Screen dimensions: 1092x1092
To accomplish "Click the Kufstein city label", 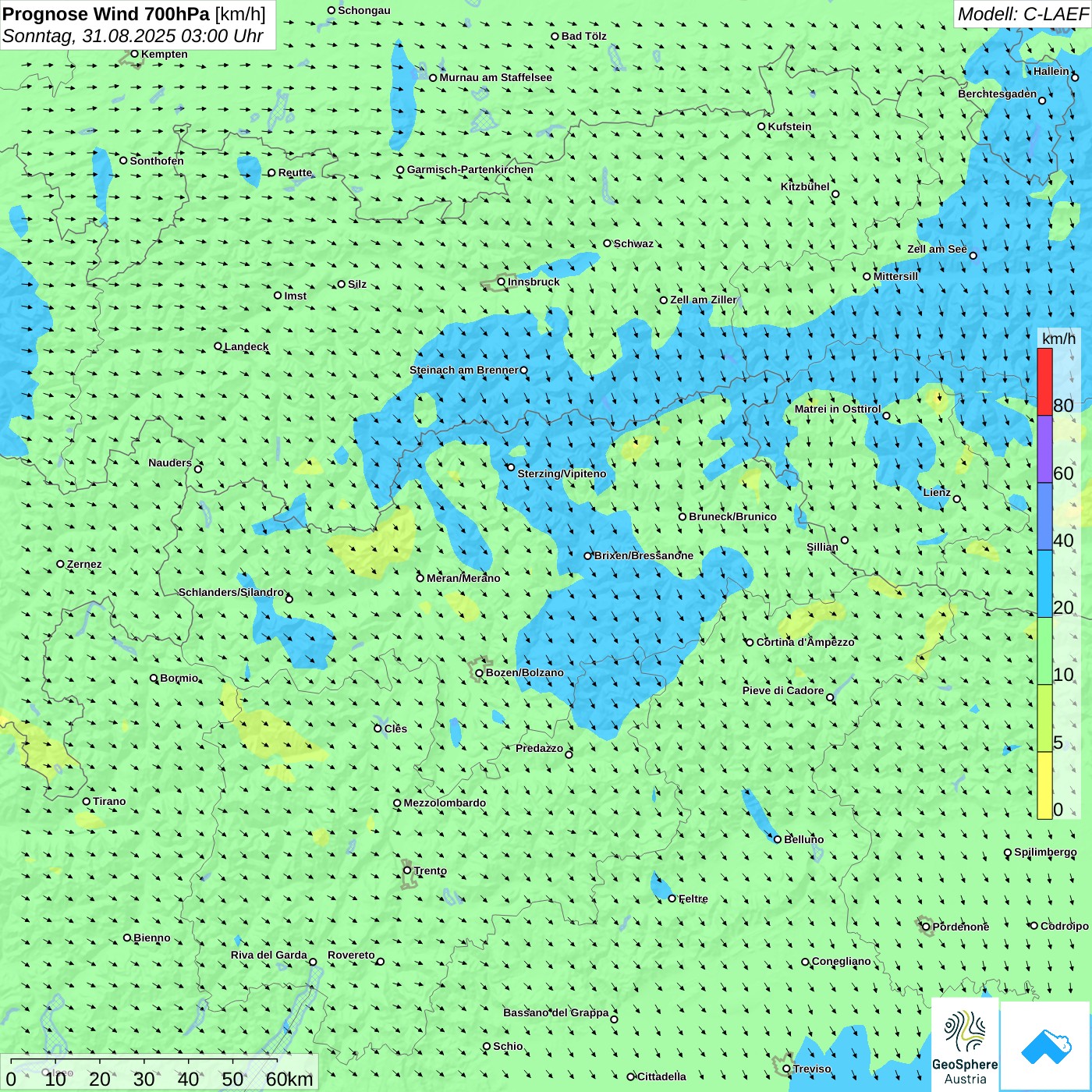I will coord(789,126).
